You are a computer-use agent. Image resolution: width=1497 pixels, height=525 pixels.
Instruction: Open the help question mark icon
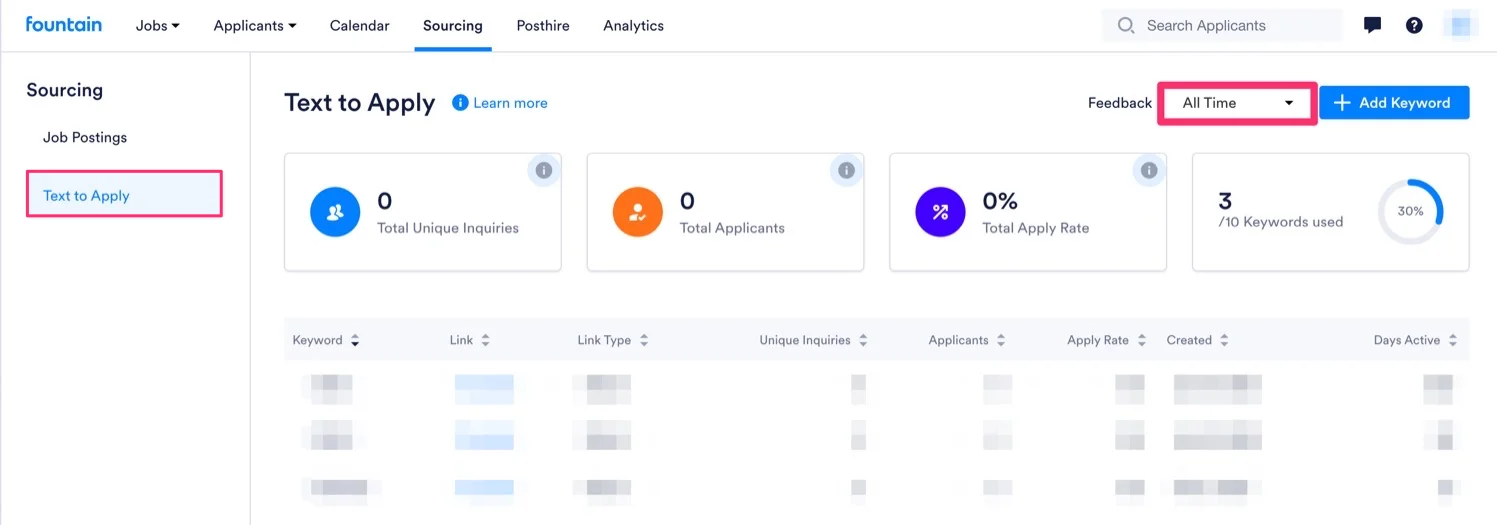pos(1414,25)
